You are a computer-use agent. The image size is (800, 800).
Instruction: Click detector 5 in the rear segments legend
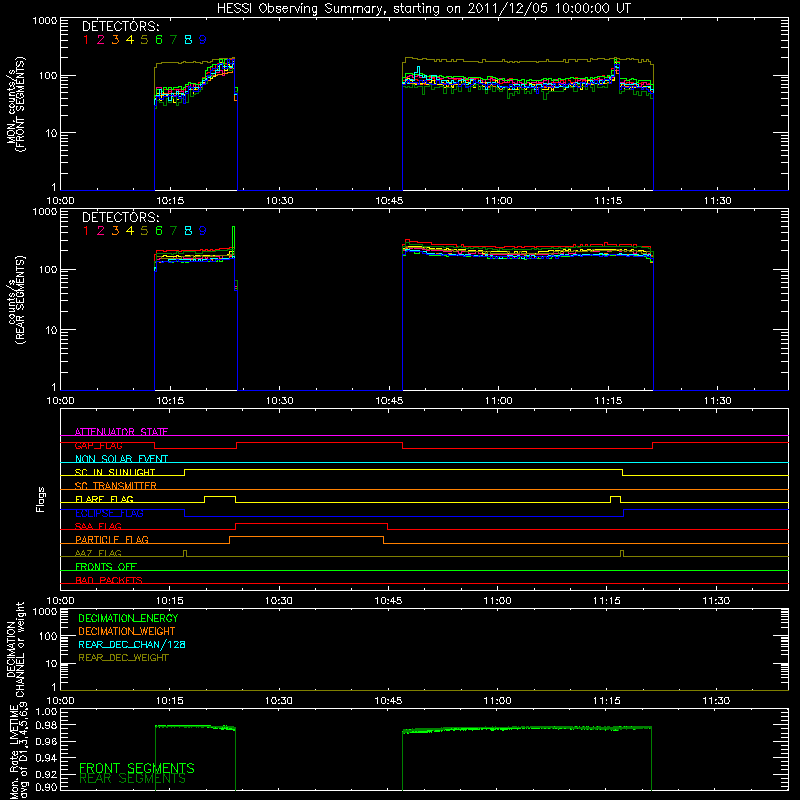coord(144,231)
